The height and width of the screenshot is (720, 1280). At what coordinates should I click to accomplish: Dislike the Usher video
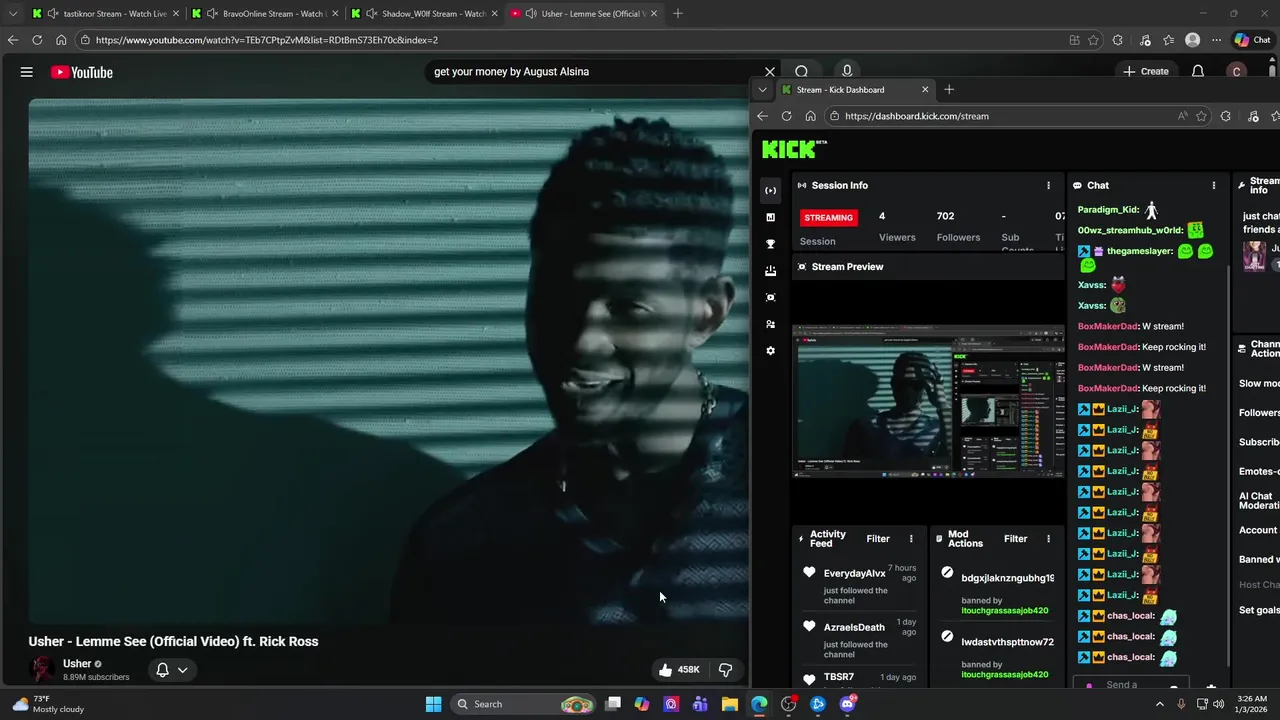pyautogui.click(x=726, y=670)
